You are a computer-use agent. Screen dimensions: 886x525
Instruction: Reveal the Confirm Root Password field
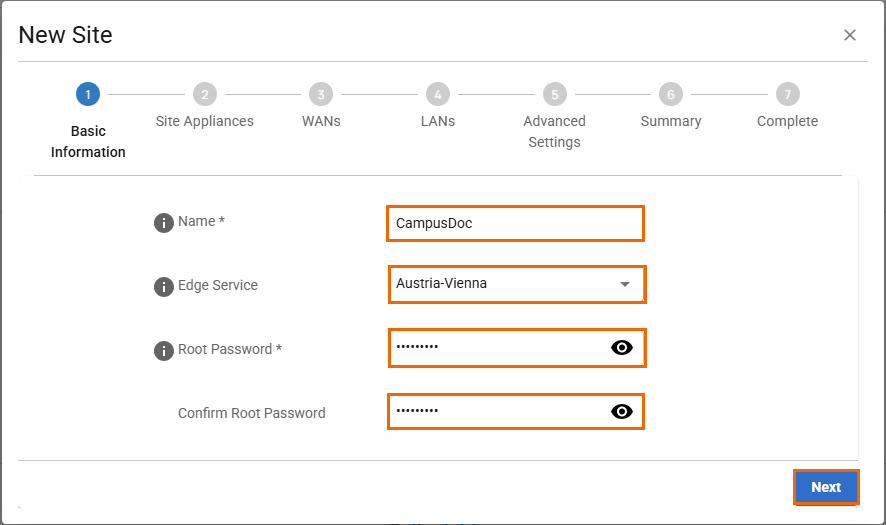coord(622,411)
